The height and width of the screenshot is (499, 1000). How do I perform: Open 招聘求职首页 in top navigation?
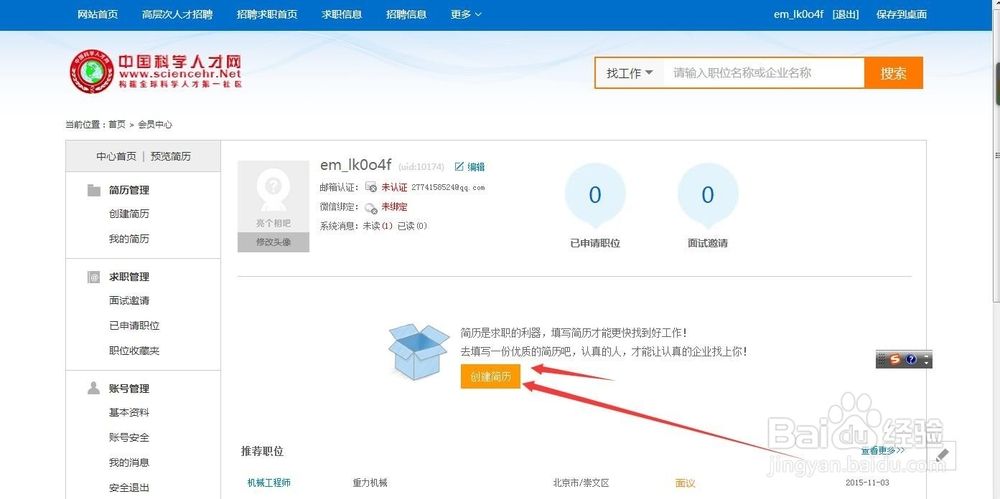pyautogui.click(x=267, y=14)
